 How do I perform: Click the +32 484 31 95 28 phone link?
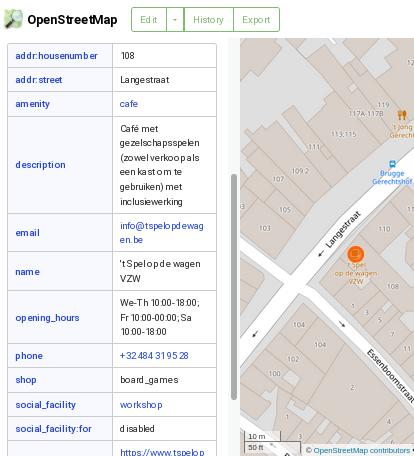(154, 356)
